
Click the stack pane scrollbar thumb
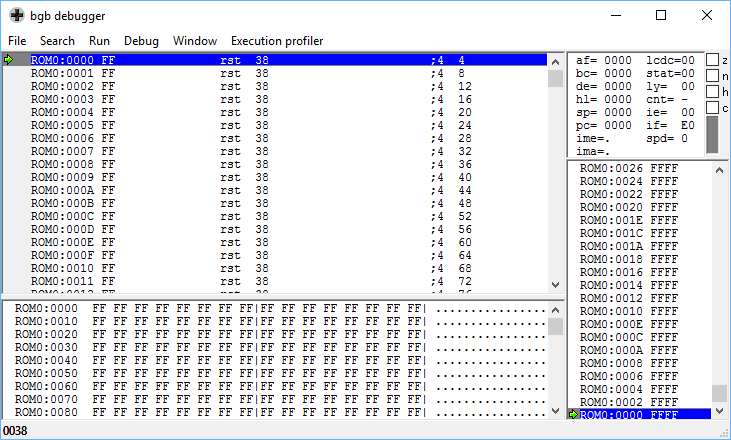pos(719,393)
